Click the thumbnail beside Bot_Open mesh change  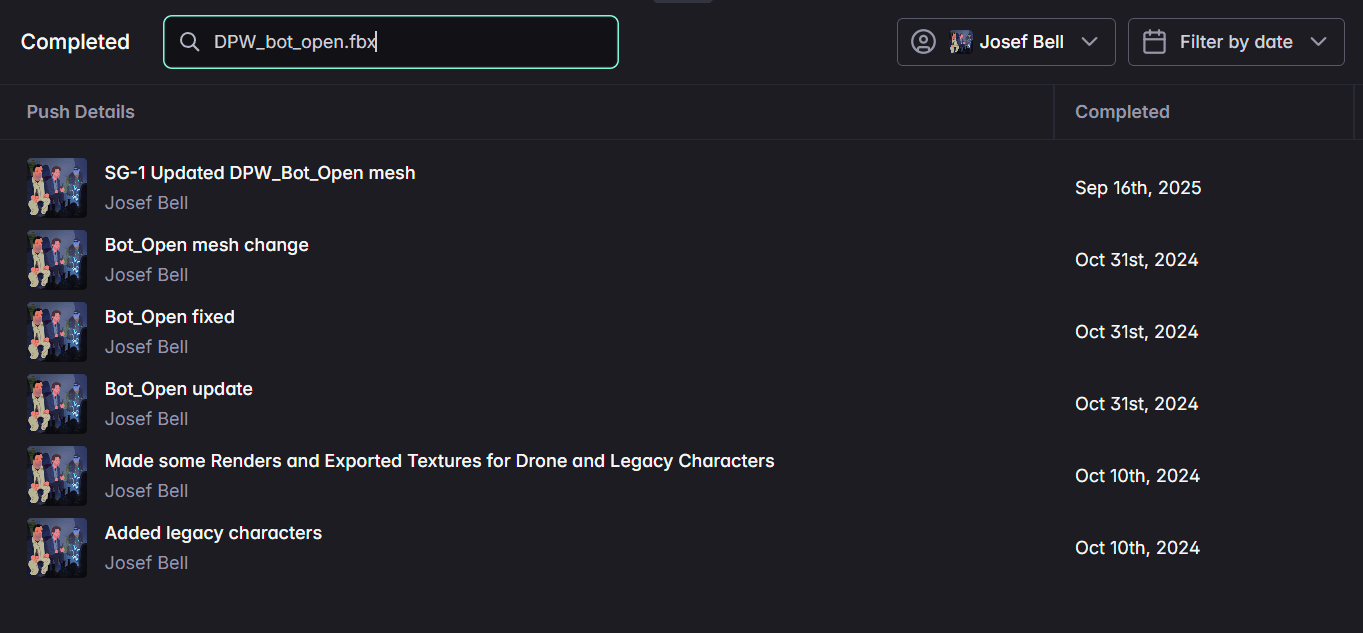[56, 259]
